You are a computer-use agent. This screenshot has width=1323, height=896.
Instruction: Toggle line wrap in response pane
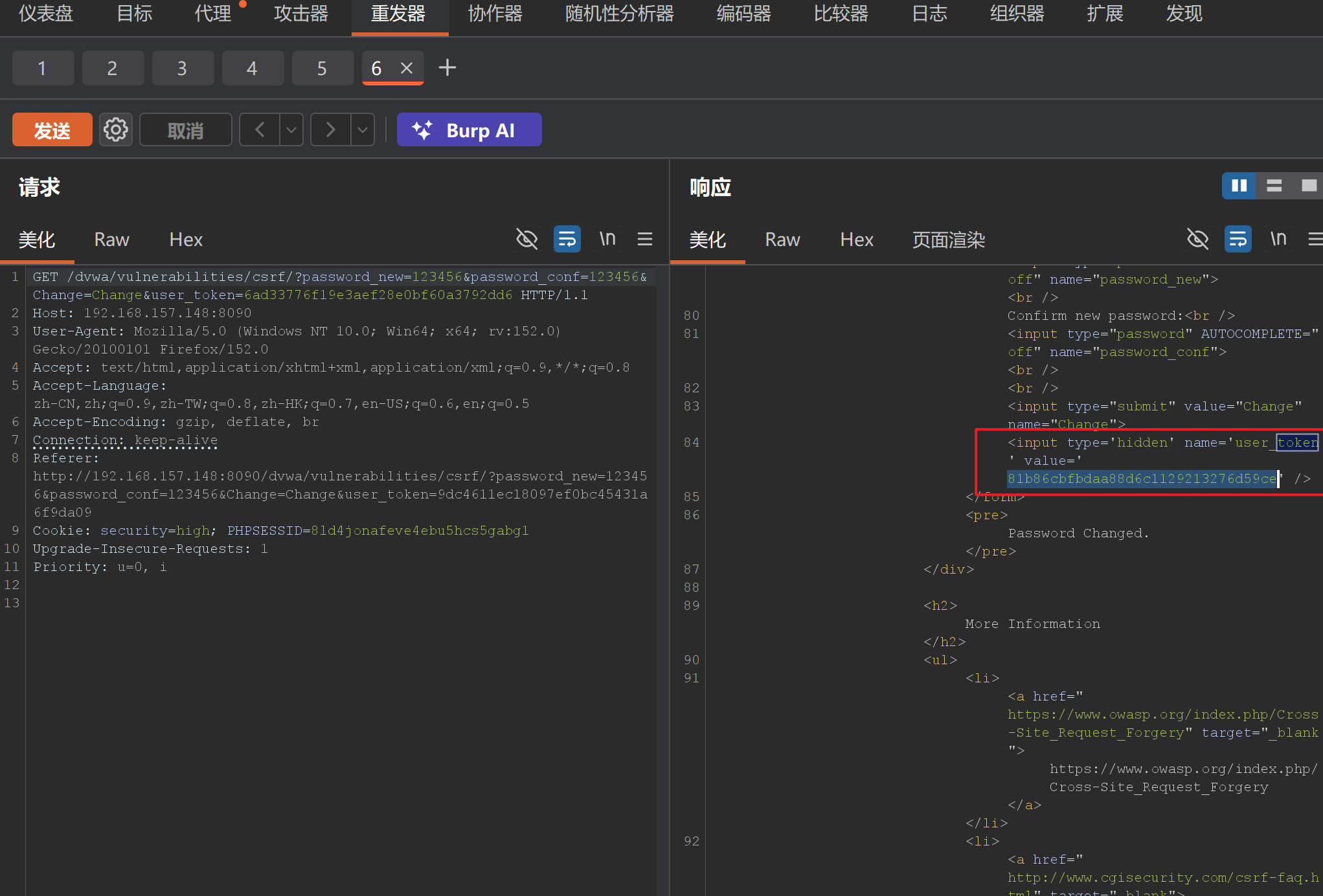point(1238,239)
